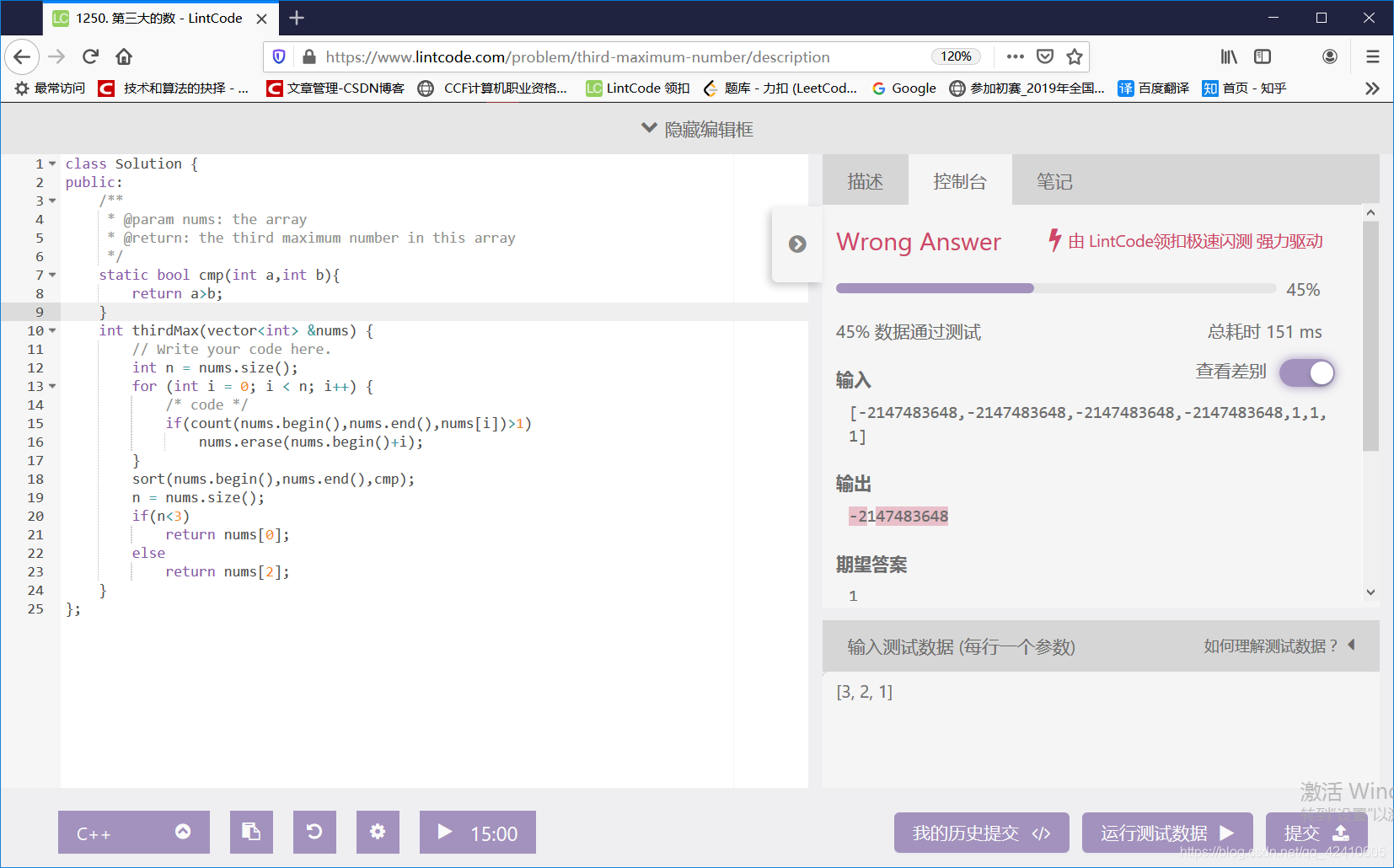Open the Firefox Library icon
Image resolution: width=1394 pixels, height=868 pixels.
[x=1229, y=56]
